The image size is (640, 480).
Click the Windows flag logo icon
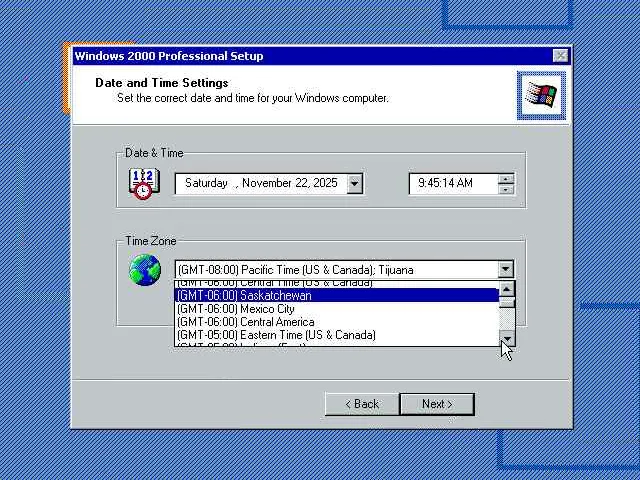pos(542,96)
